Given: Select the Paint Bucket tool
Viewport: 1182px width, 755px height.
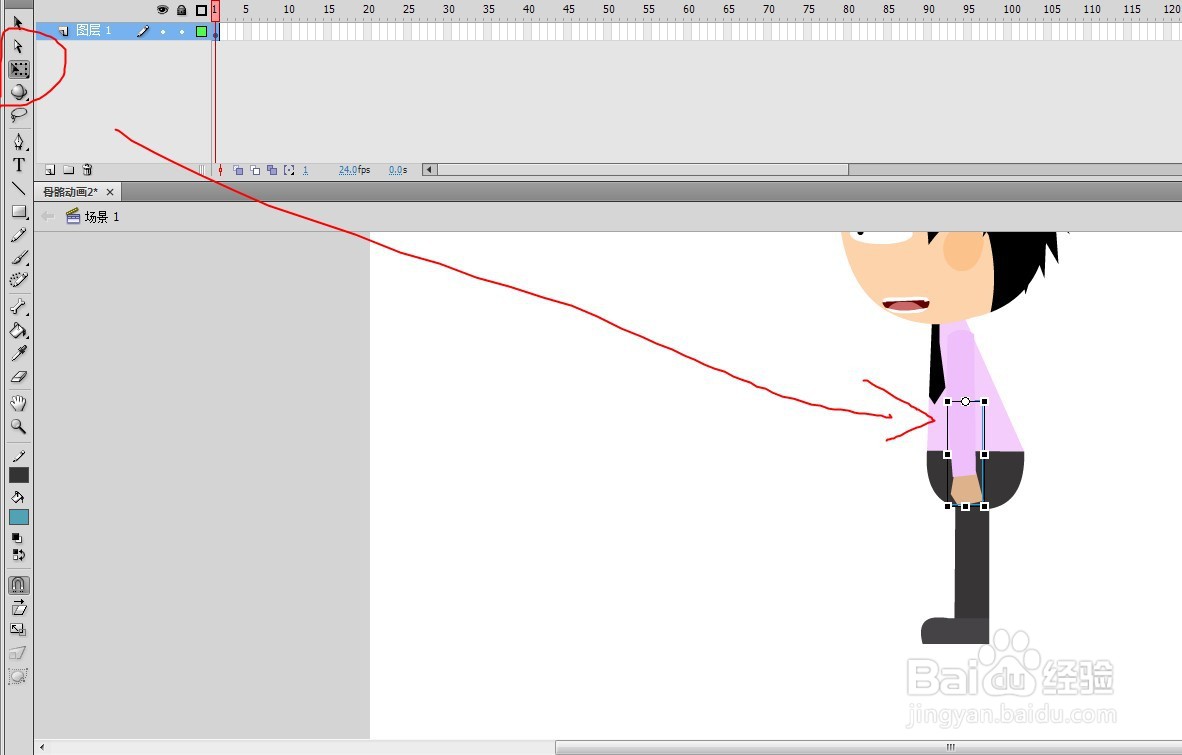Looking at the screenshot, I should coord(19,330).
